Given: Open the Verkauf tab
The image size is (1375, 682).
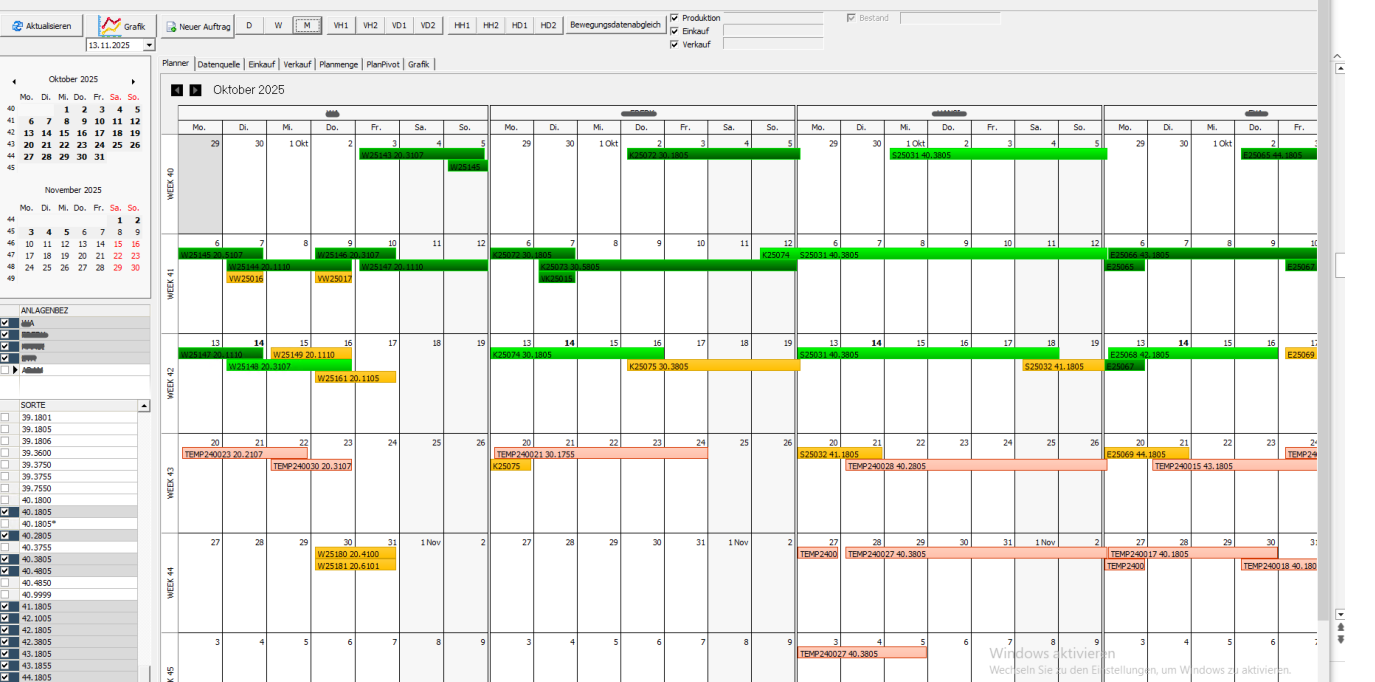Looking at the screenshot, I should point(297,64).
